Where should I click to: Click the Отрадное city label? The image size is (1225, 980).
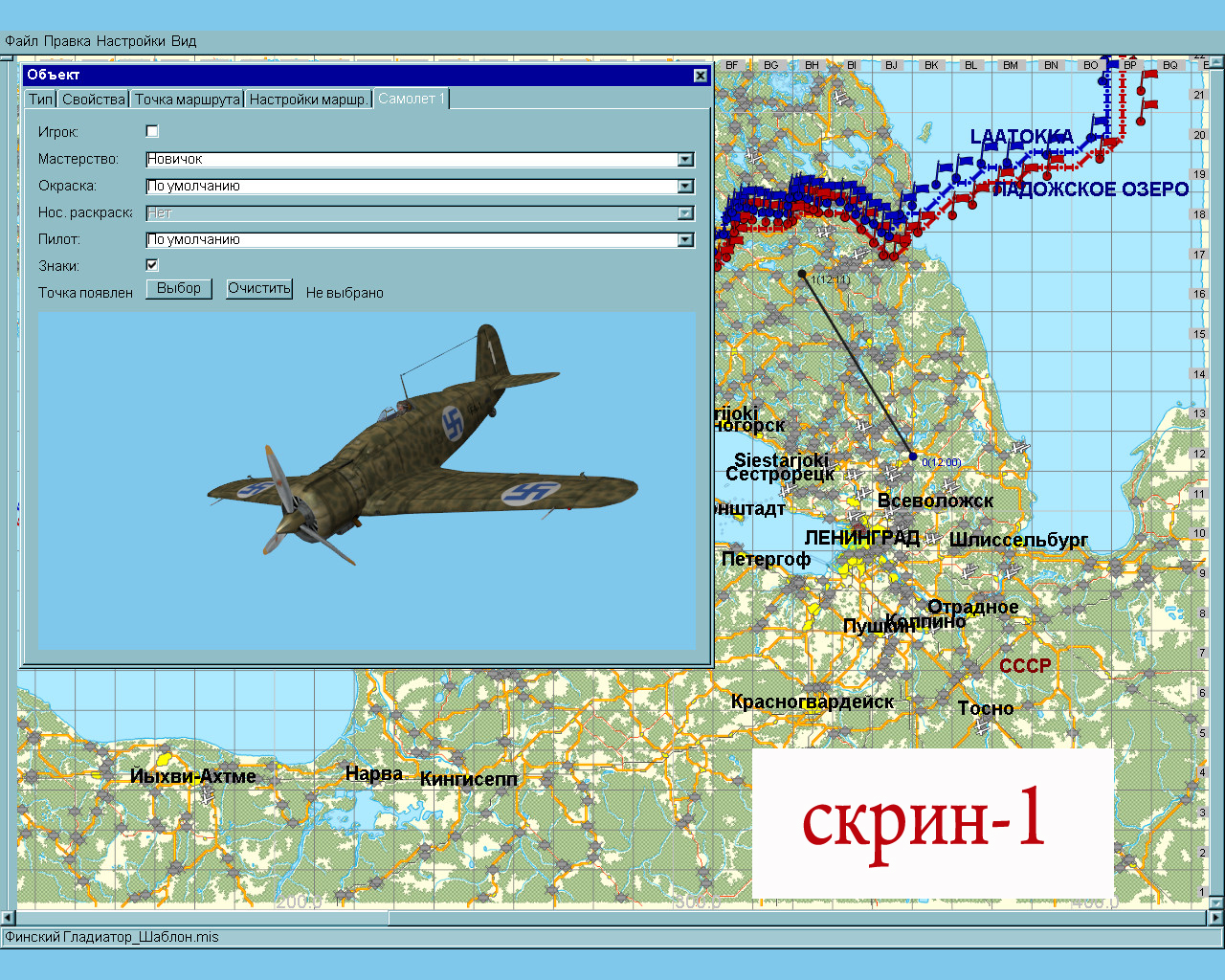pyautogui.click(x=972, y=607)
